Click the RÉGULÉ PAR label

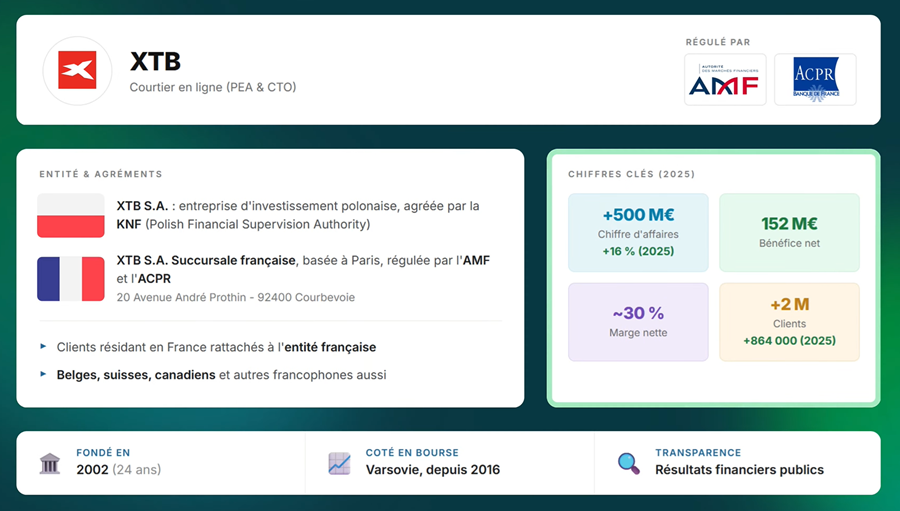(x=718, y=42)
